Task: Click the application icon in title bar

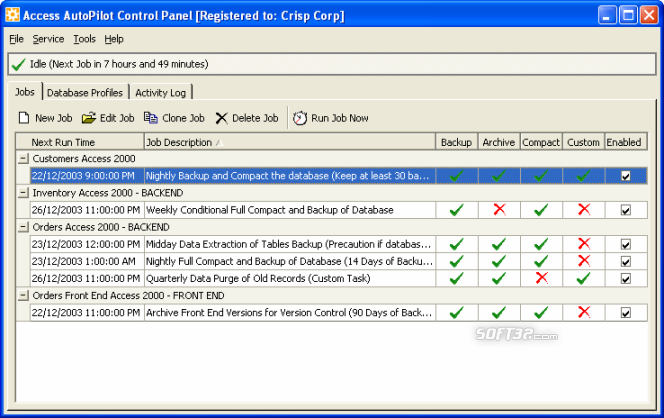Action: (12, 15)
